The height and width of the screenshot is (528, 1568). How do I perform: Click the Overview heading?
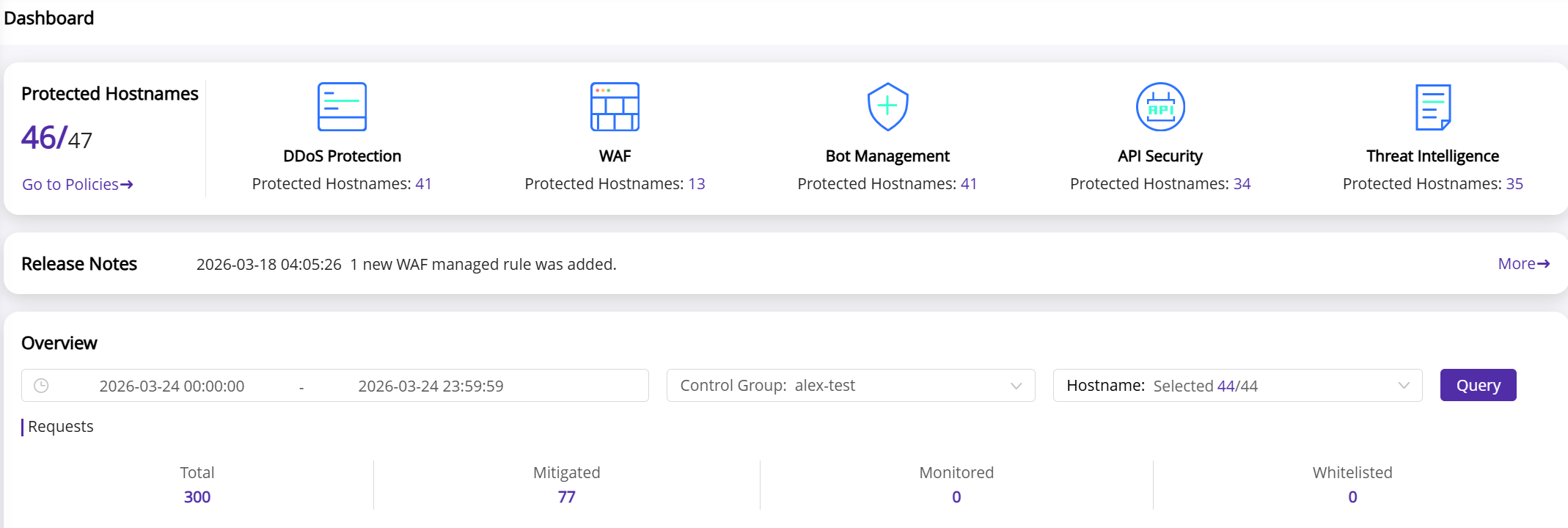tap(59, 343)
